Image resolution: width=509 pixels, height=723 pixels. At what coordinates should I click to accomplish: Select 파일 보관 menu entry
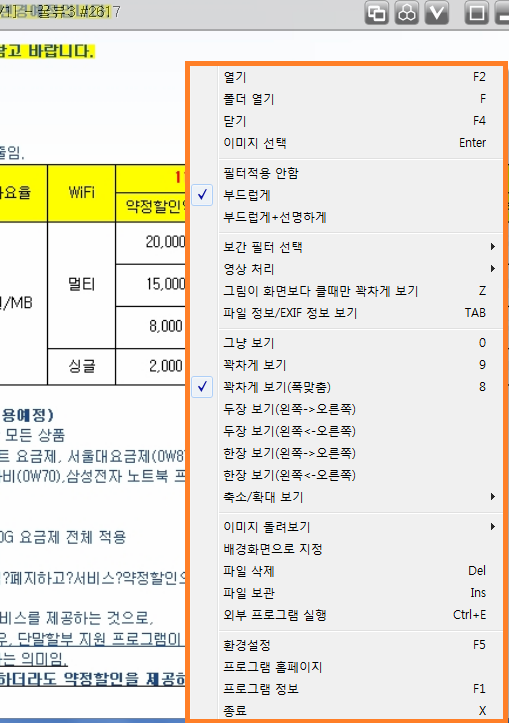point(361,593)
